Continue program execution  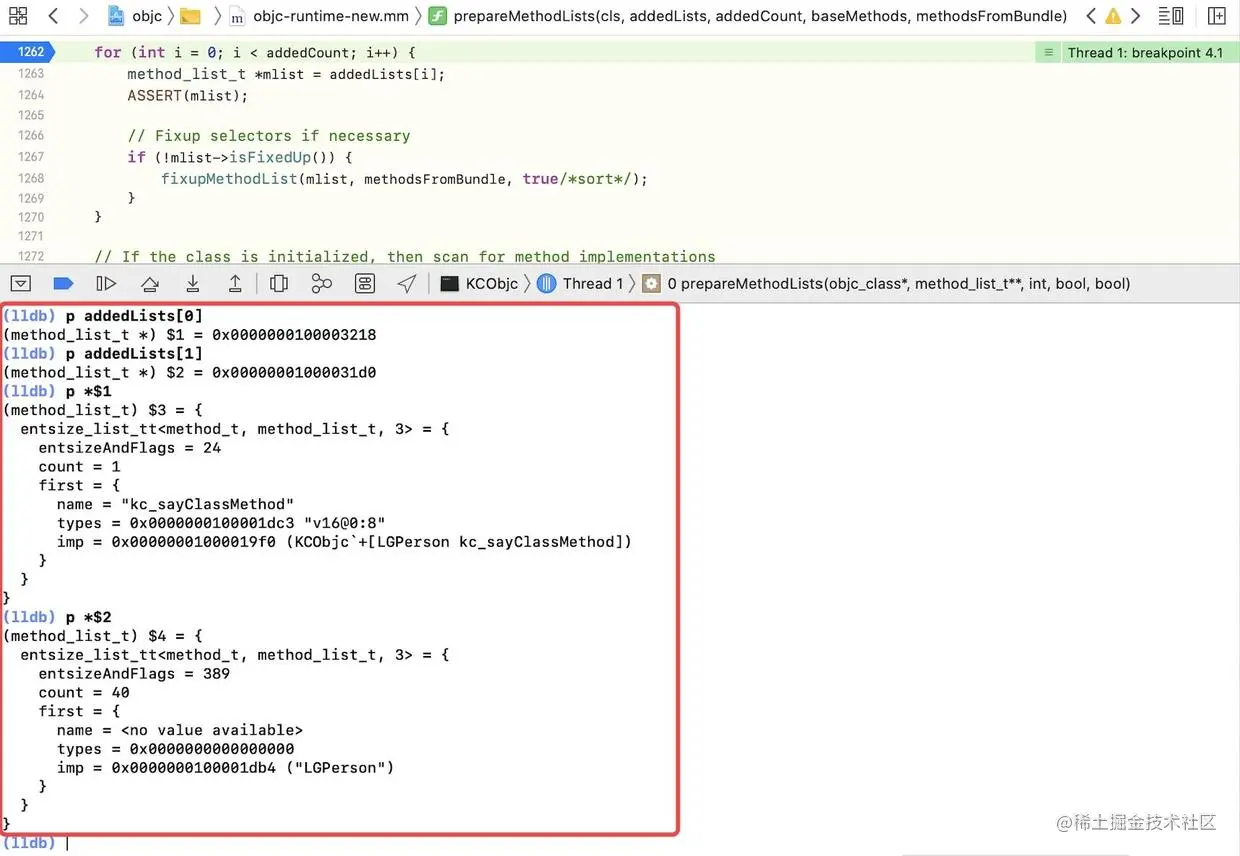[x=106, y=284]
